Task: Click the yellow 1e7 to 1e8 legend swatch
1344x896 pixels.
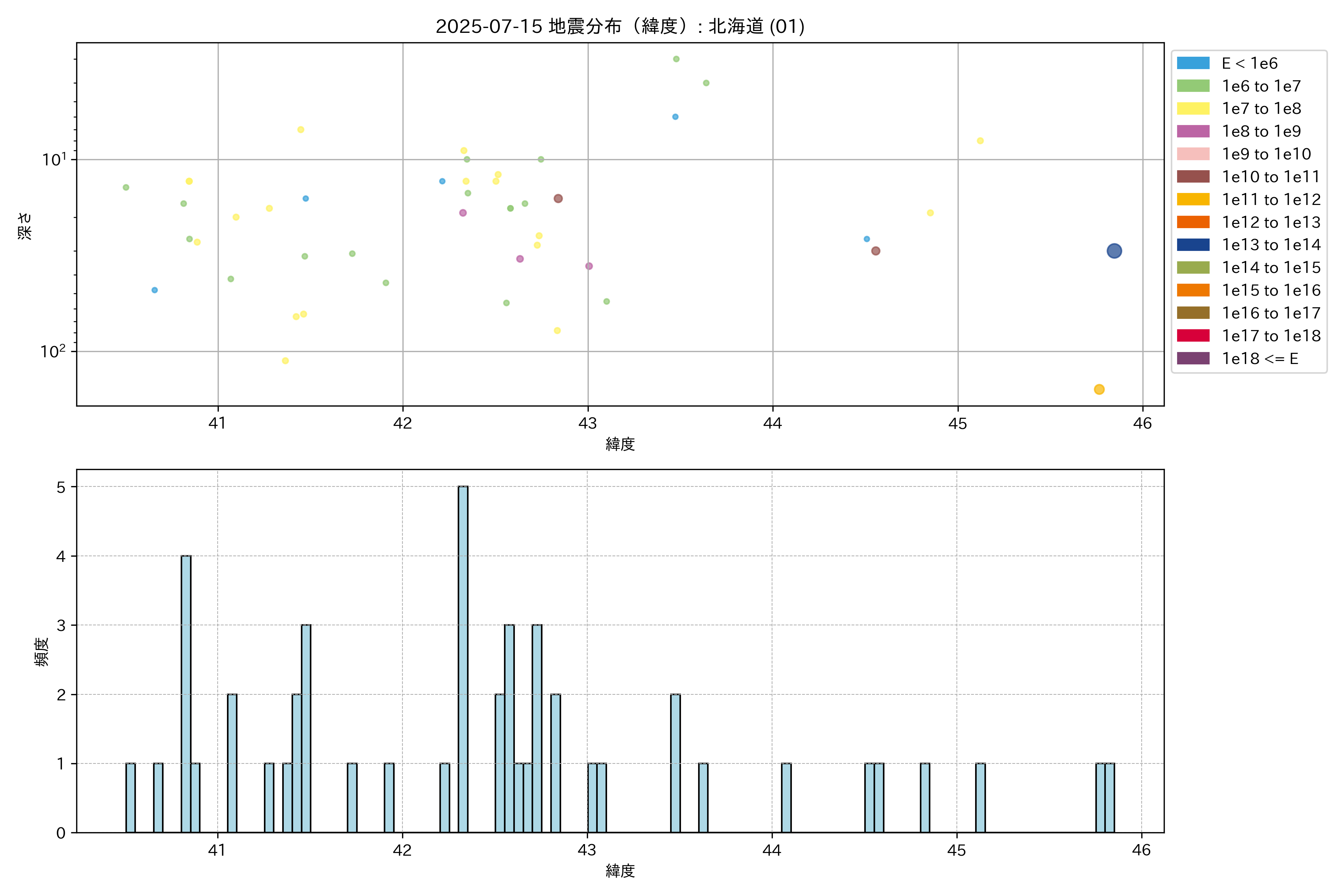Action: [x=1193, y=109]
